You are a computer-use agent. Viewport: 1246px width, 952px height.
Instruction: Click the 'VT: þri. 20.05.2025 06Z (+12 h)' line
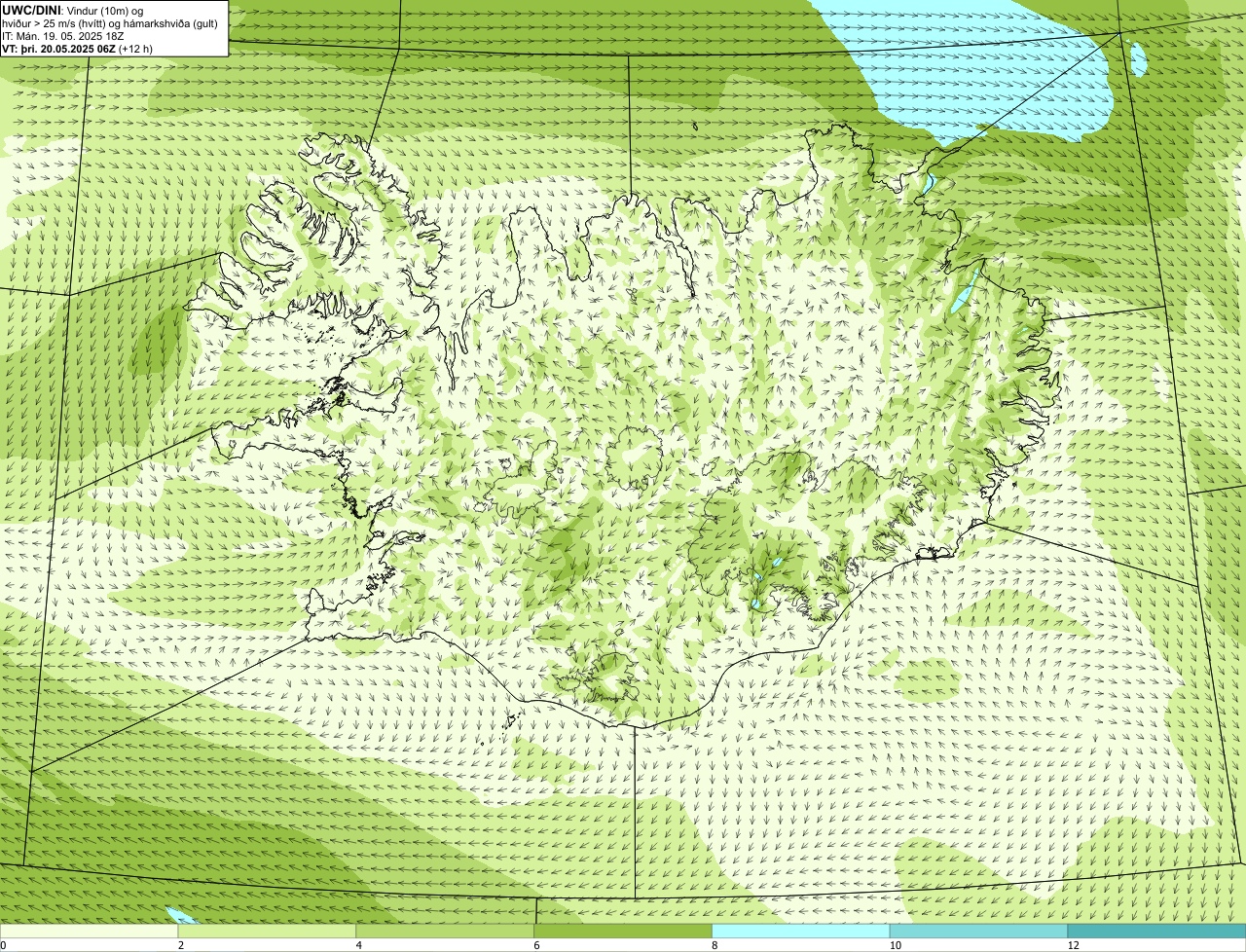click(x=78, y=48)
